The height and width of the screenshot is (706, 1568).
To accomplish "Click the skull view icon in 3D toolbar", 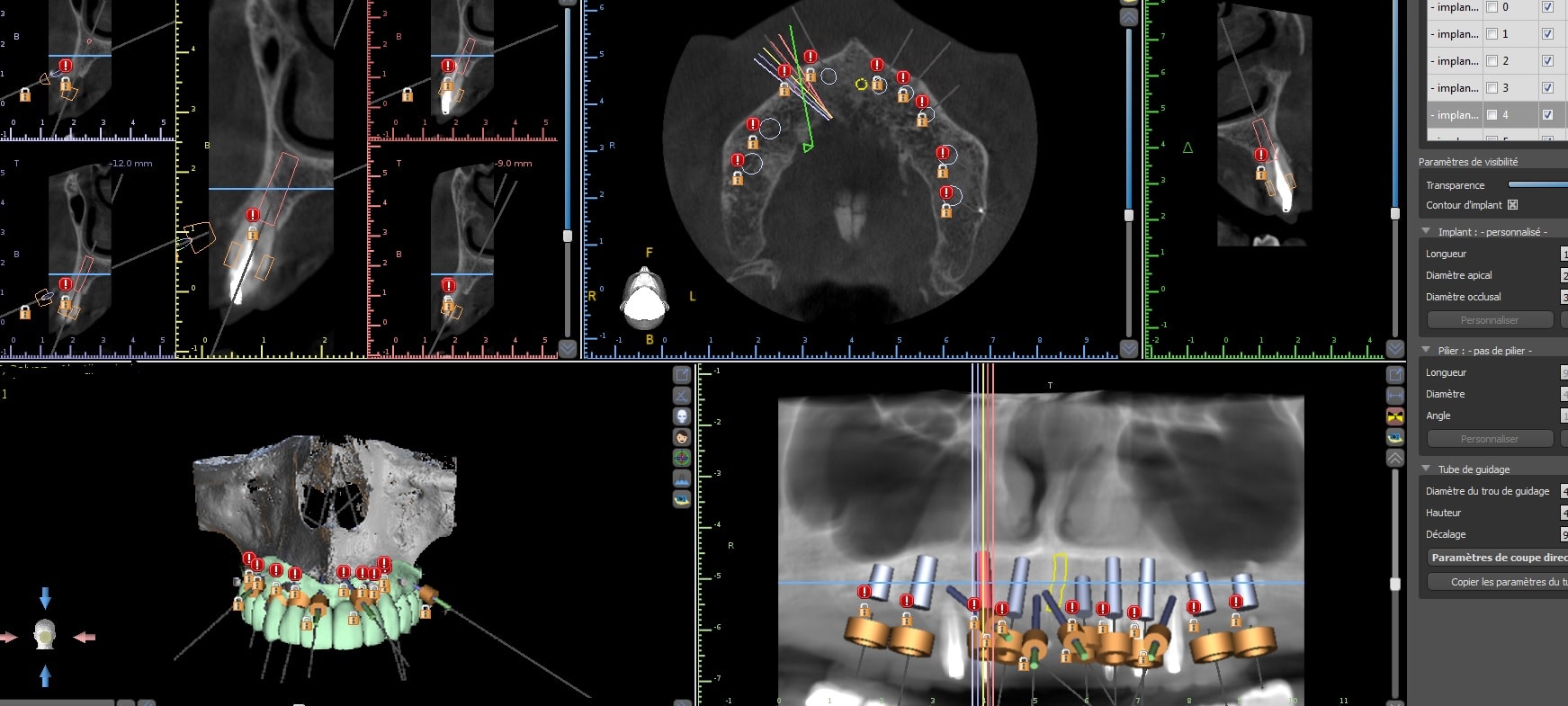I will pos(682,416).
